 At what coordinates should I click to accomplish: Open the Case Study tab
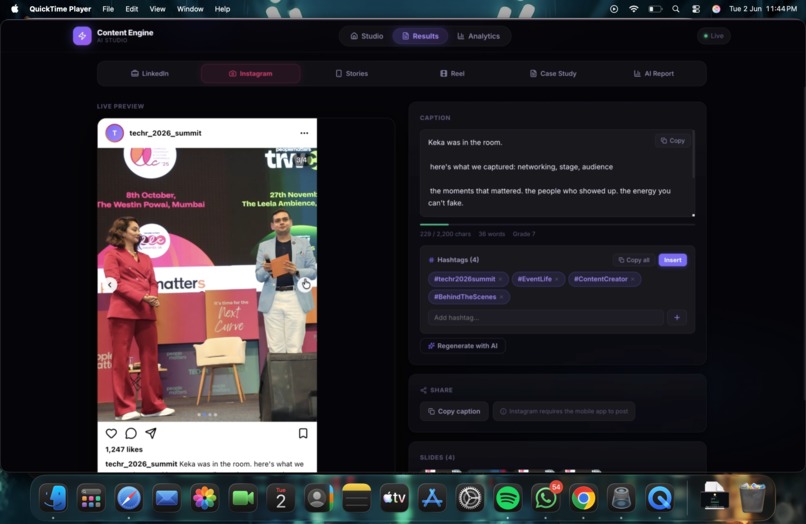pos(553,74)
